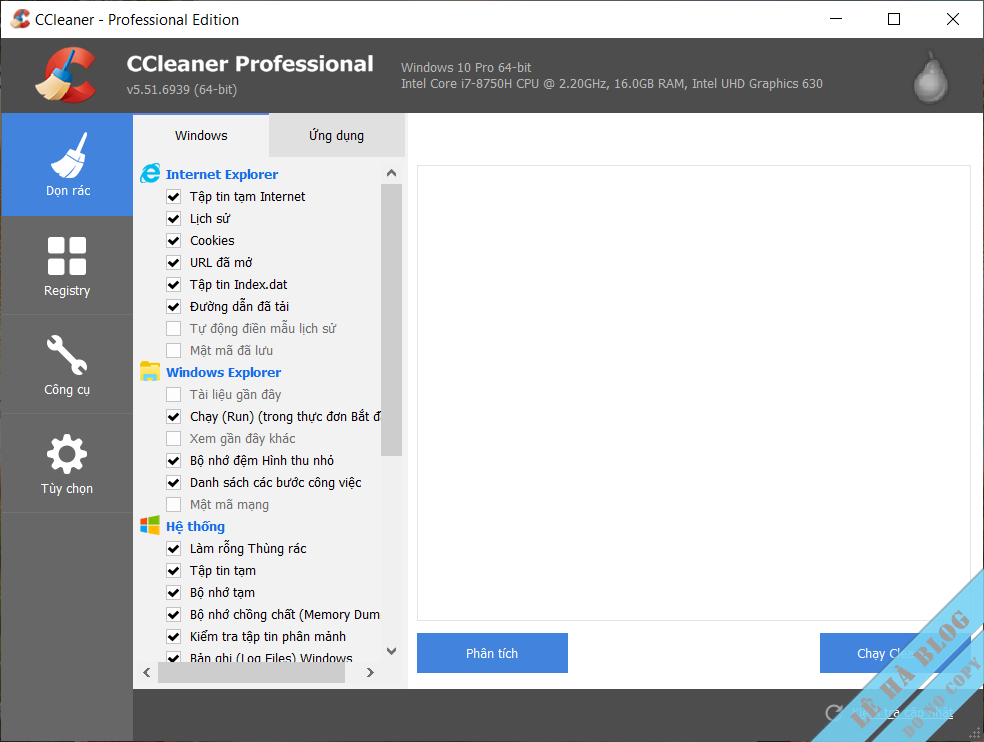The width and height of the screenshot is (984, 742).
Task: Uncheck the Lịch sử checkbox
Action: coord(174,218)
